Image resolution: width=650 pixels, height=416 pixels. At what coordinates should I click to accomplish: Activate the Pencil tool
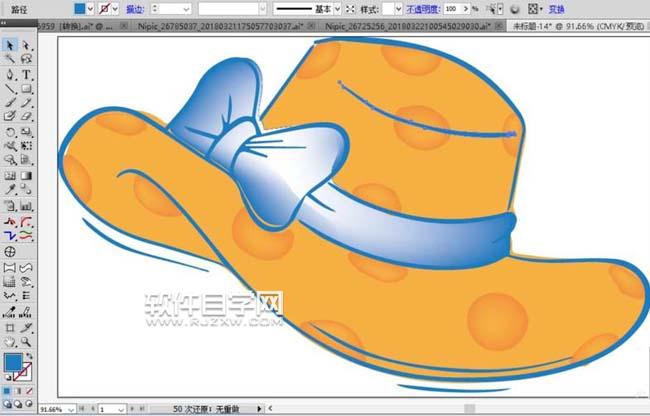(x=26, y=102)
